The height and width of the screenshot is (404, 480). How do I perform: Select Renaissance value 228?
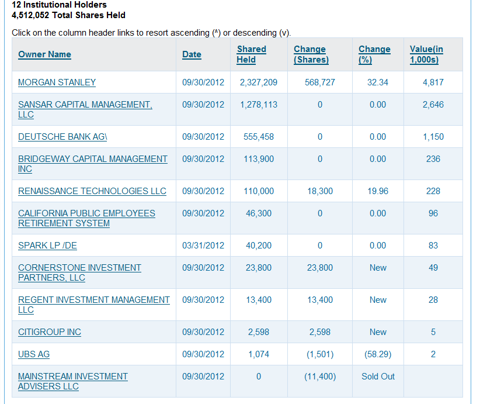click(433, 191)
